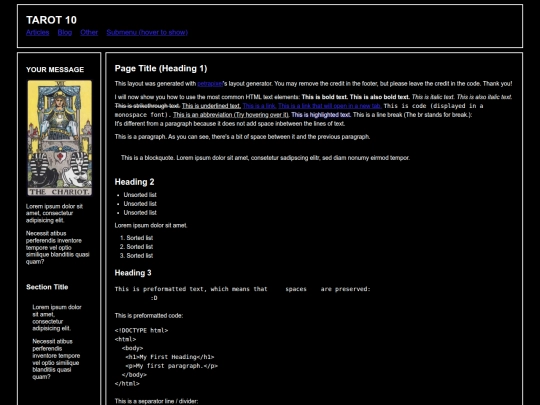
Task: Open the Articles navigation link
Action: [38, 32]
